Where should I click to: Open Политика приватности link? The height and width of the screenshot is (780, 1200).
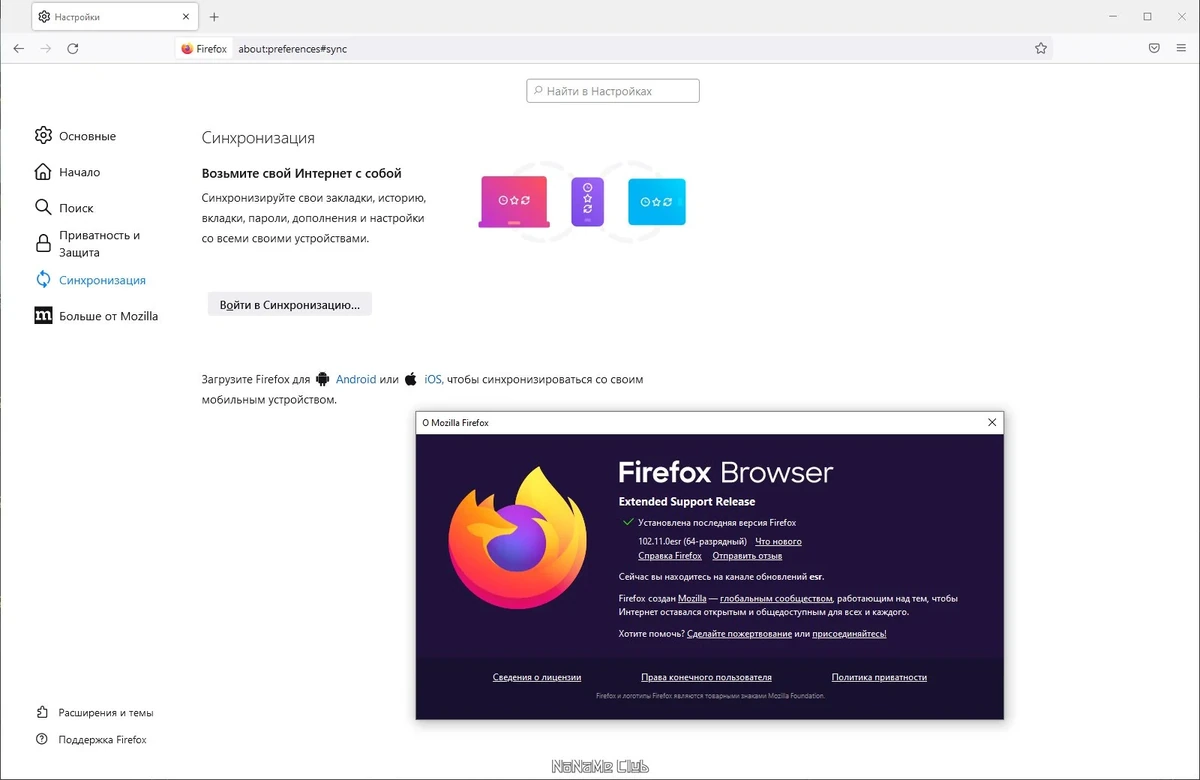pos(879,677)
